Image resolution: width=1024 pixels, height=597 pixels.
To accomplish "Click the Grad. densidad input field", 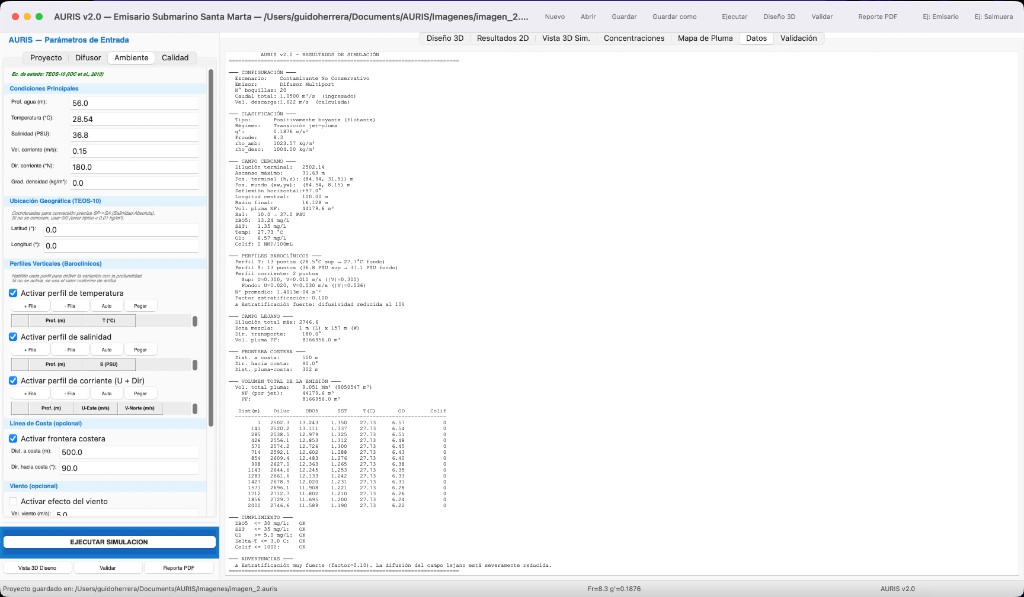I will click(134, 183).
